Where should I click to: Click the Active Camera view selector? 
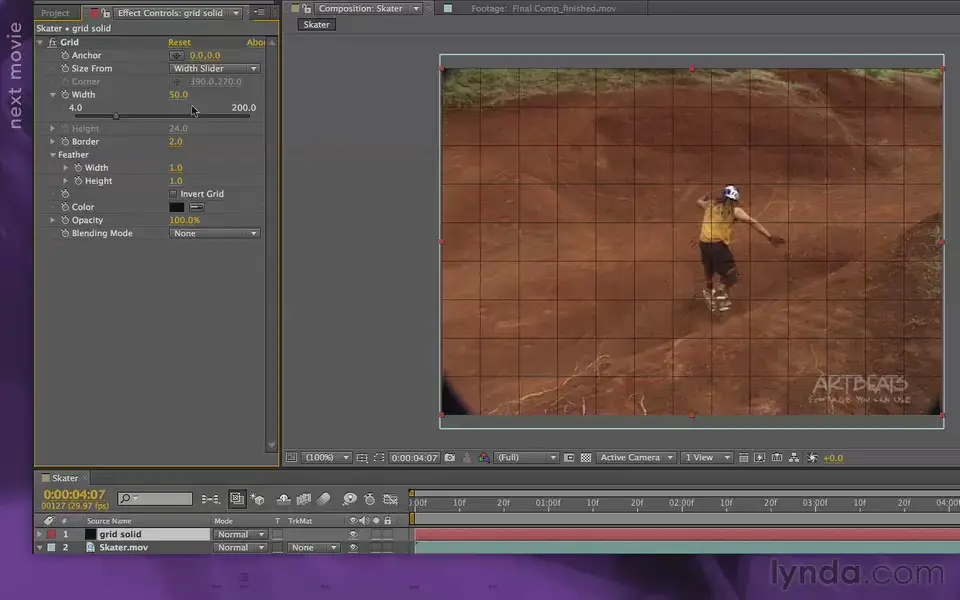coord(635,457)
